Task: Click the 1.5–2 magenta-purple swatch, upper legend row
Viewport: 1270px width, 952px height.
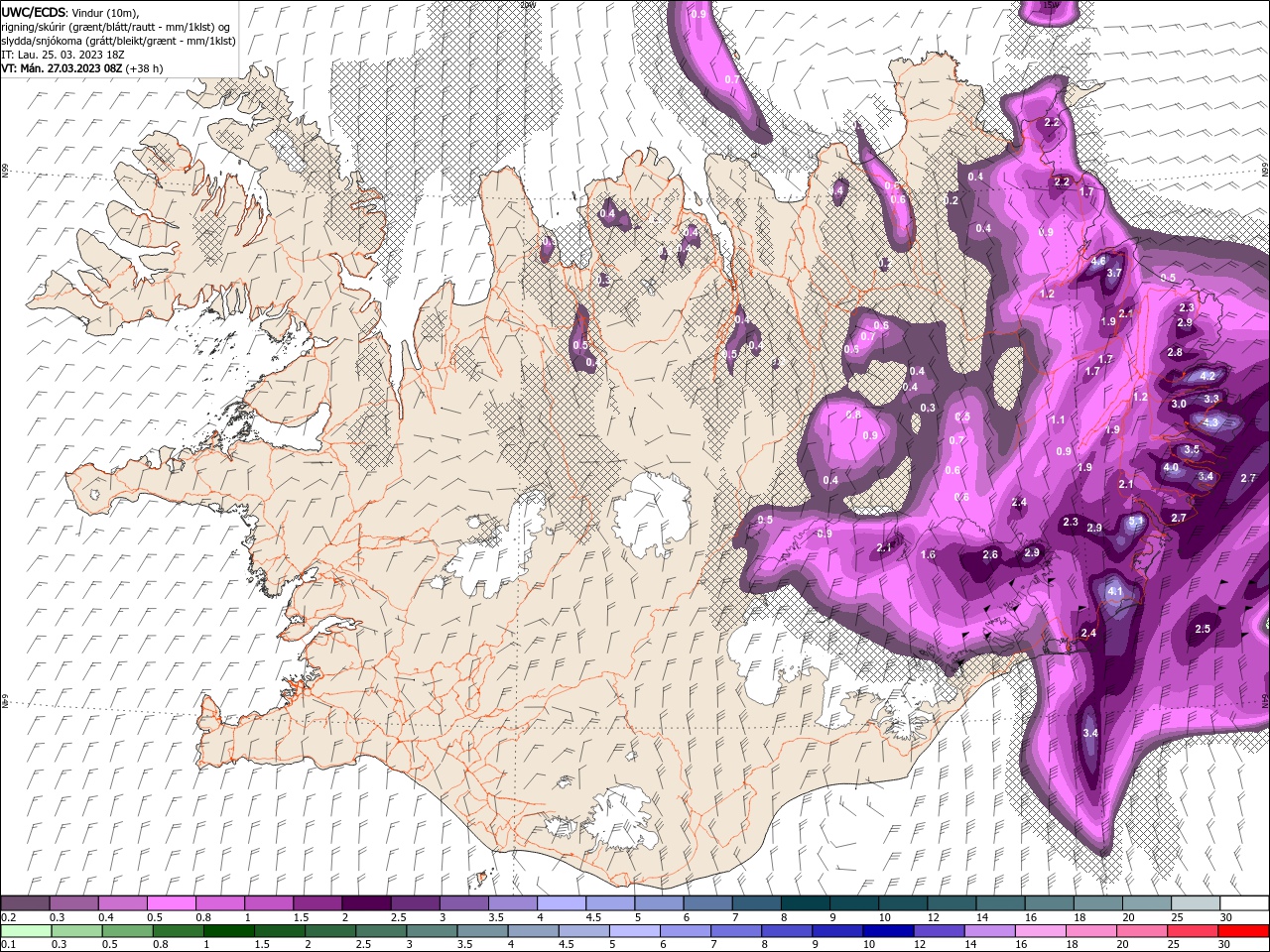Action: coord(317,903)
